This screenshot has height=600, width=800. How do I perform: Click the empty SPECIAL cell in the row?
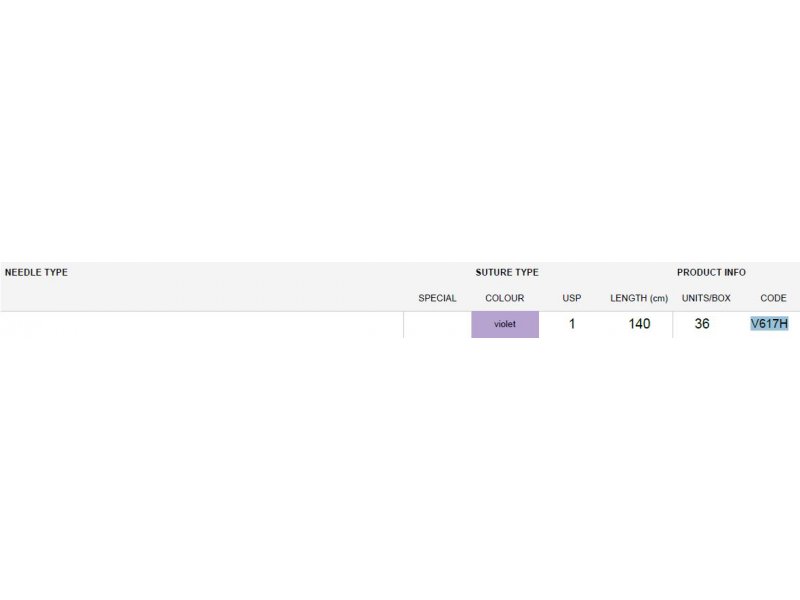pos(437,324)
